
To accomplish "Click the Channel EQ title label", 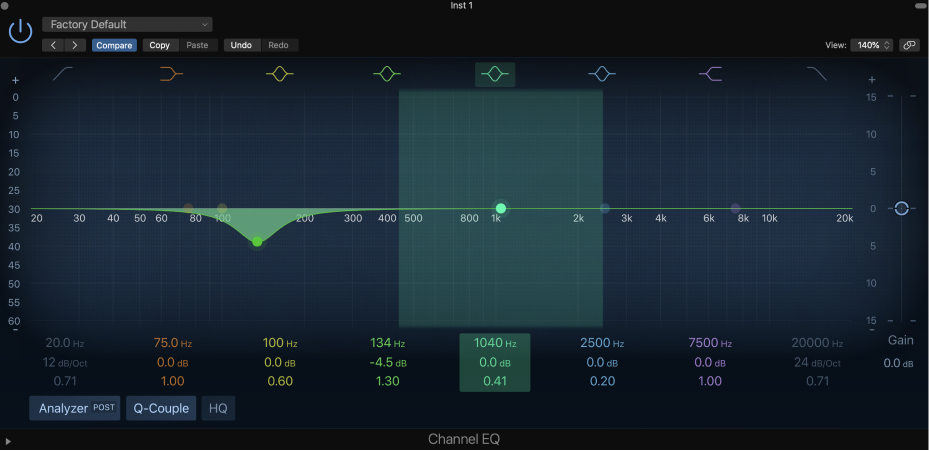I will (464, 439).
